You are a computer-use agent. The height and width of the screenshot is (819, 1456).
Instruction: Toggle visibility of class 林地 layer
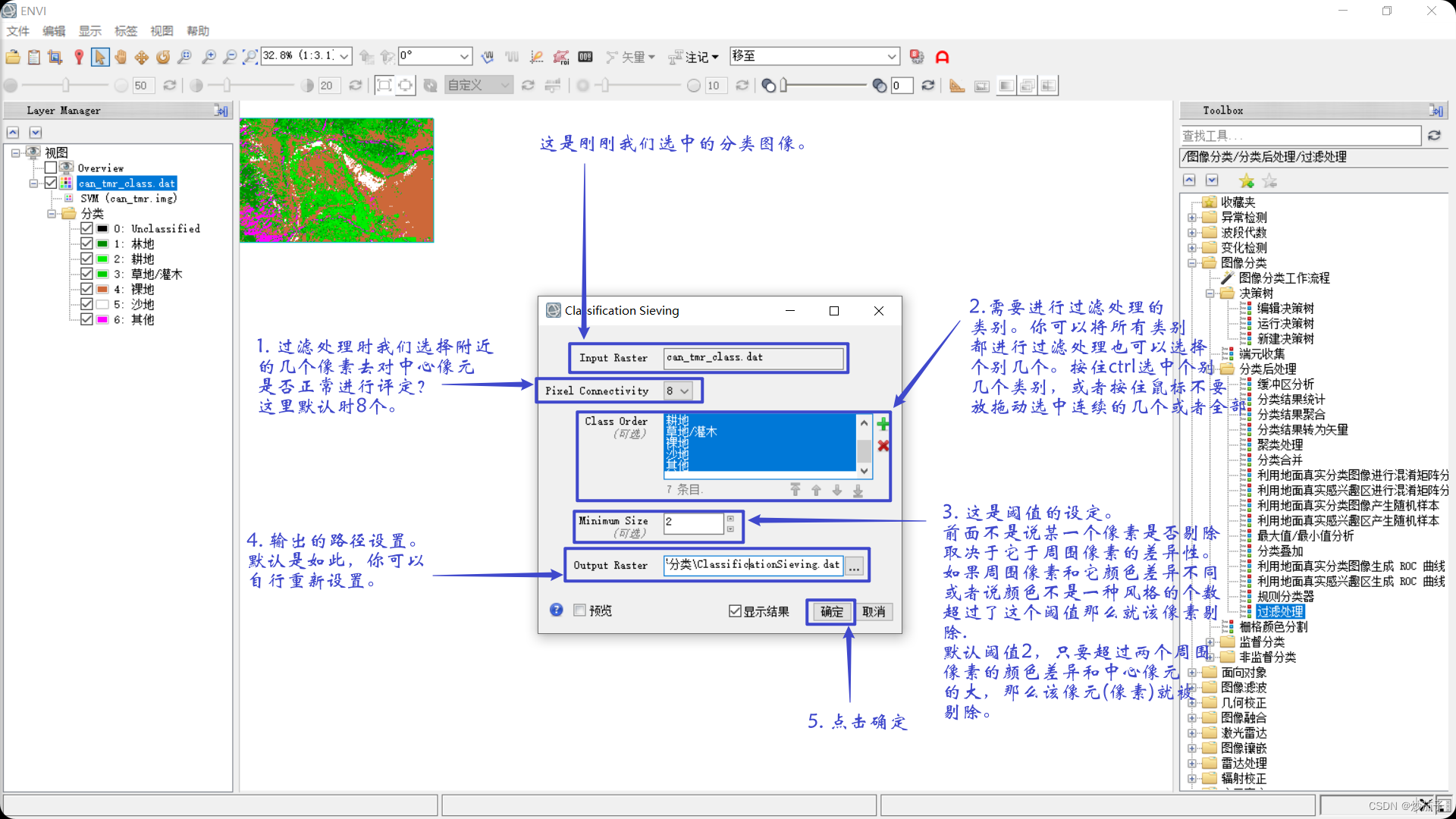pos(87,243)
